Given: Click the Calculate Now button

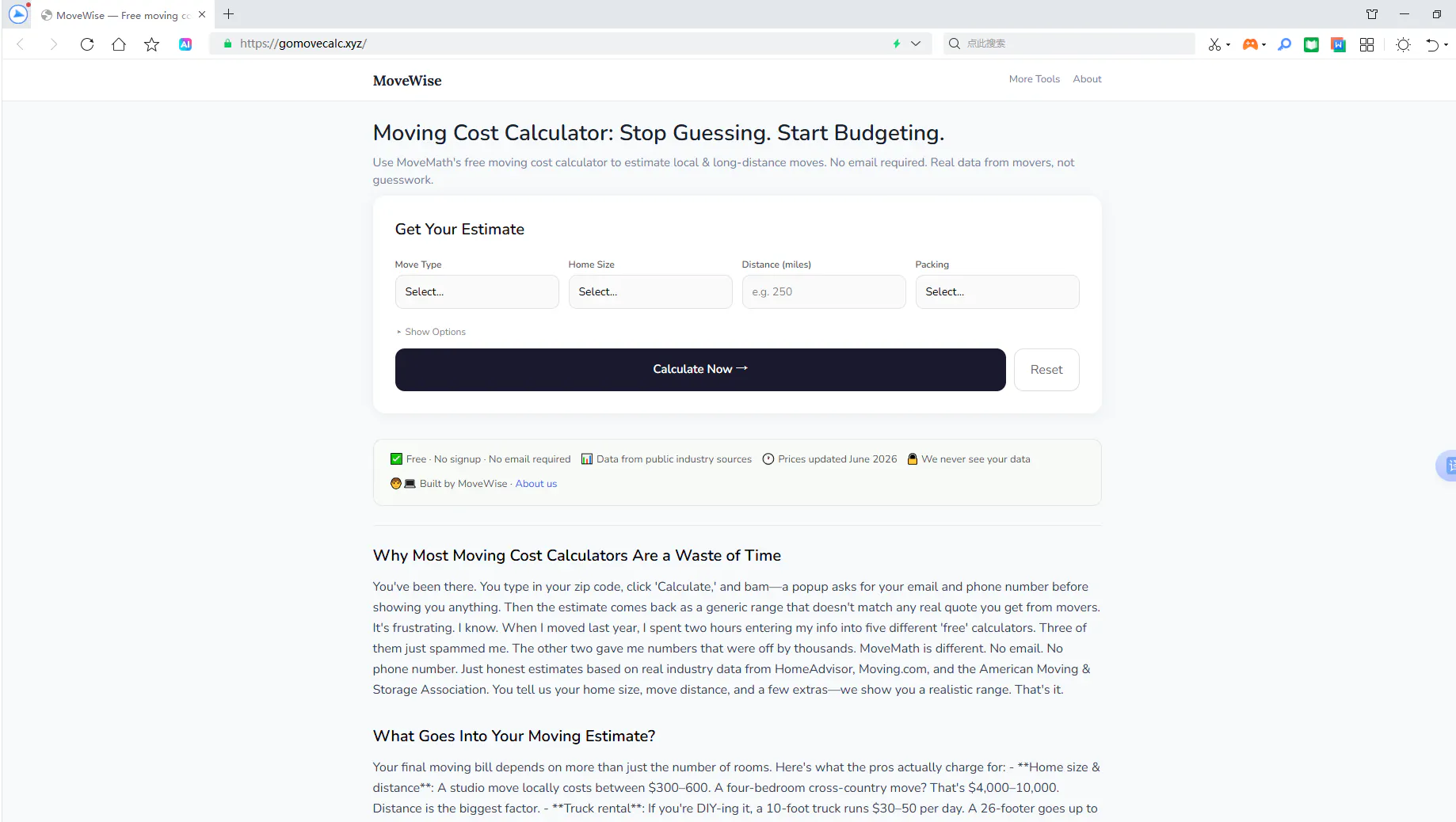Looking at the screenshot, I should [x=700, y=370].
